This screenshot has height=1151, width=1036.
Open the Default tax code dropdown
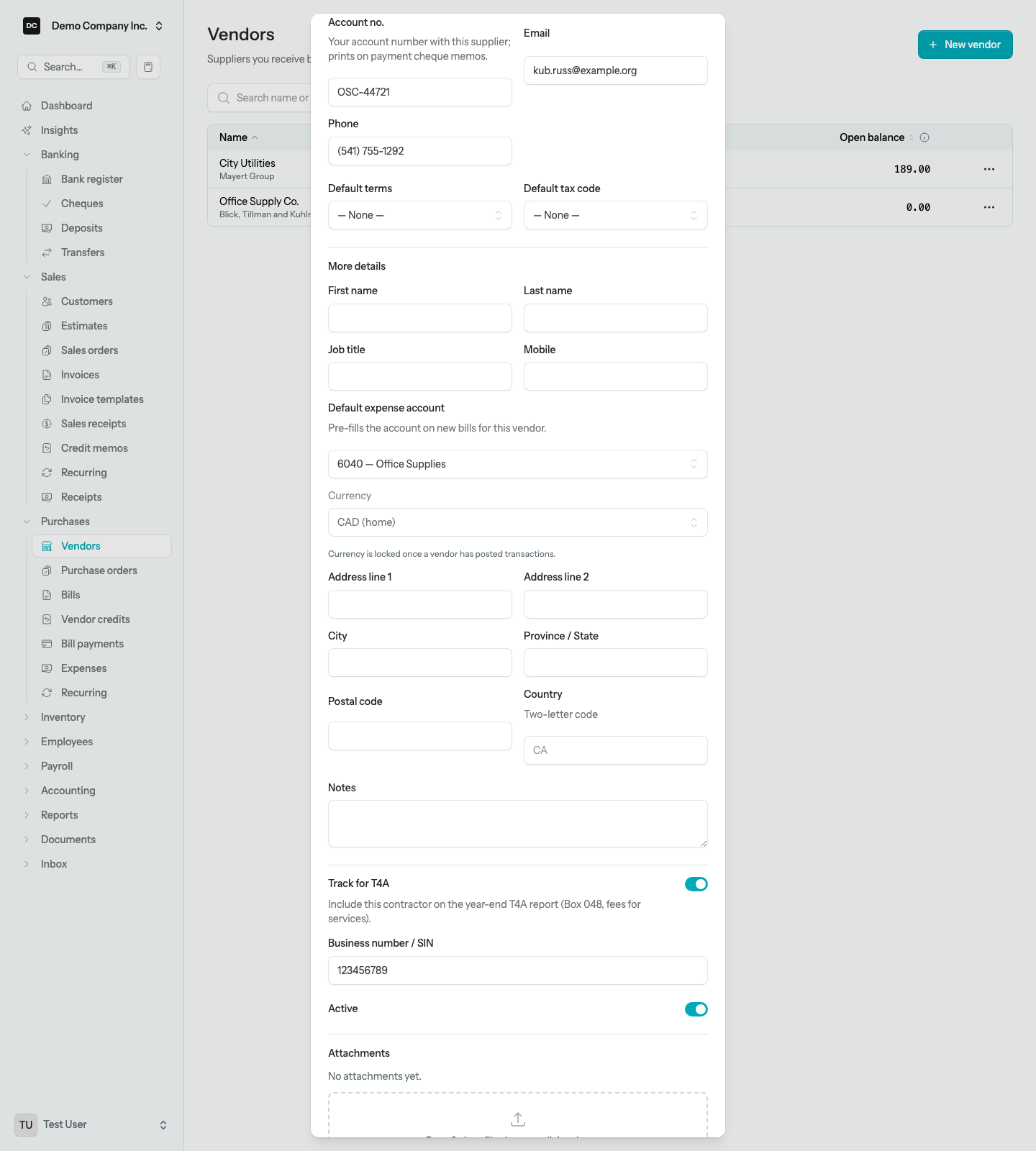point(616,215)
